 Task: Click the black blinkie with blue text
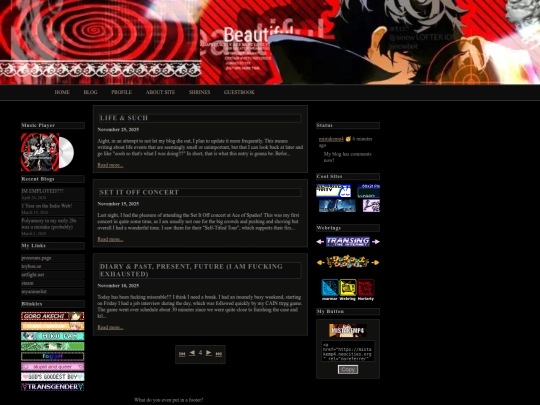tap(53, 356)
